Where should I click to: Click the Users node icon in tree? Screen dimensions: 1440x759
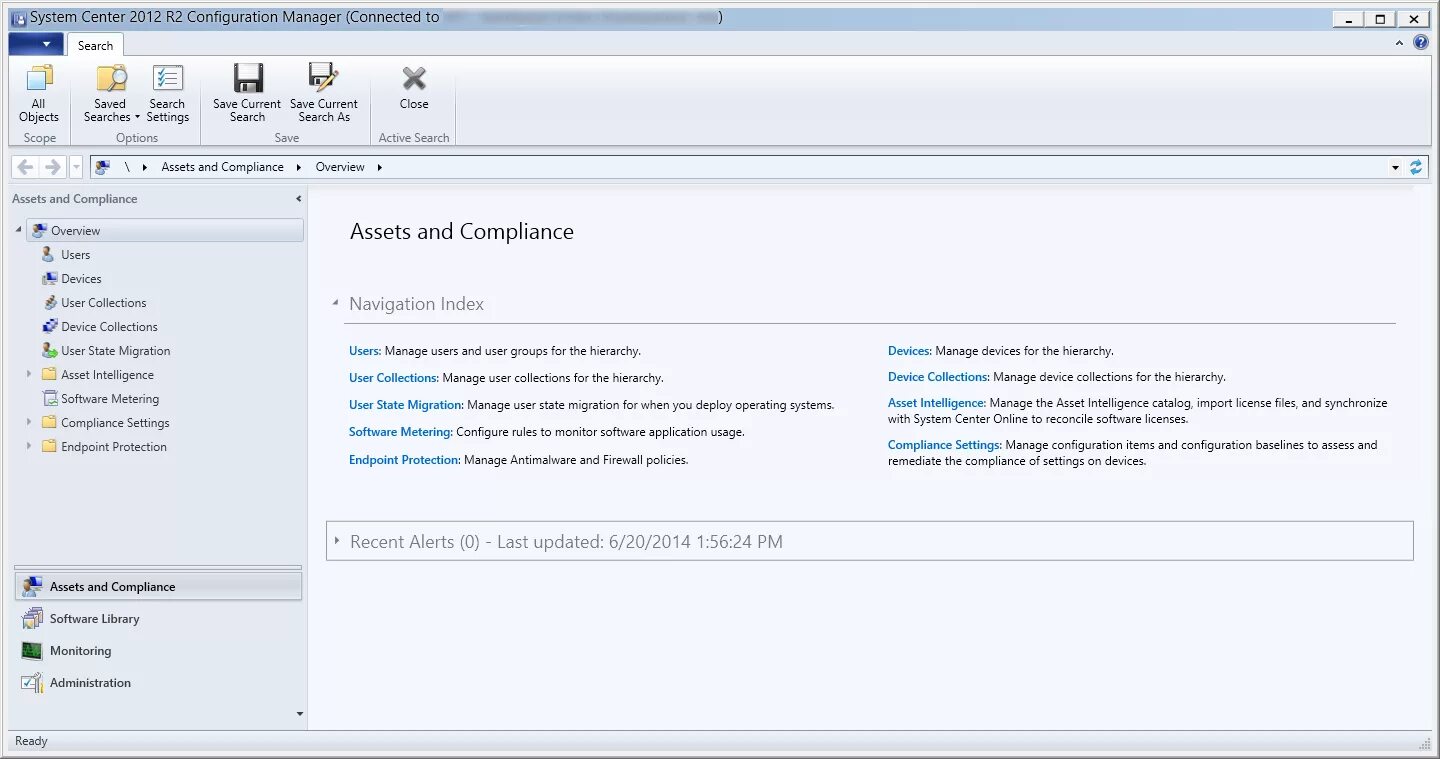coord(48,255)
